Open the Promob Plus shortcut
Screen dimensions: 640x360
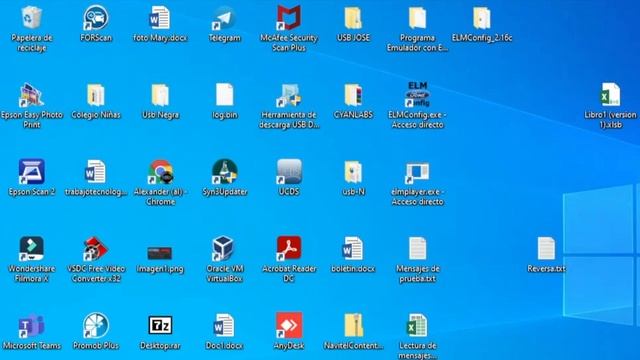96,326
